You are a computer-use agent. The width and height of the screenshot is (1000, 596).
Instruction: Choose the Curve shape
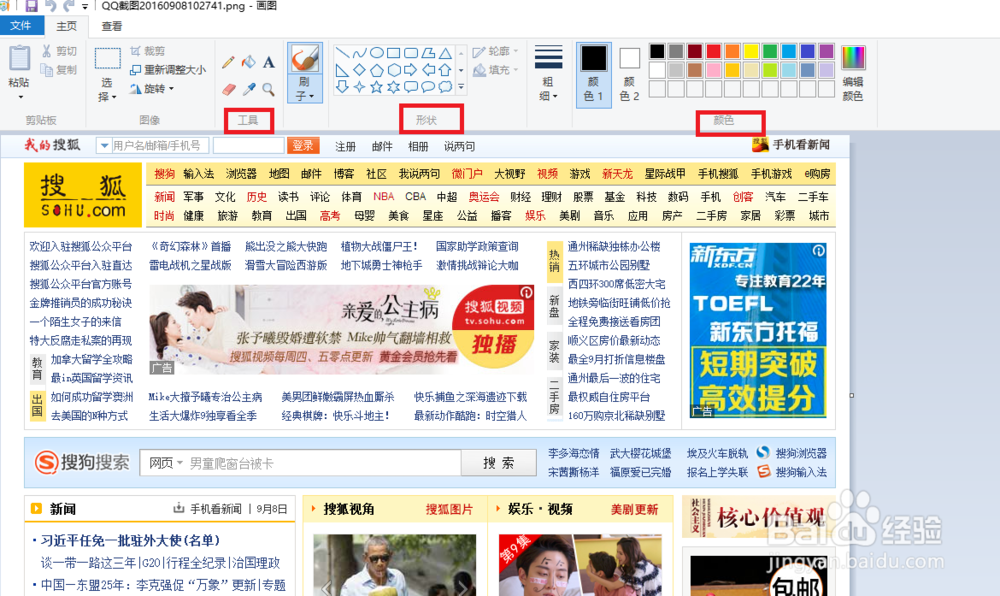click(360, 53)
